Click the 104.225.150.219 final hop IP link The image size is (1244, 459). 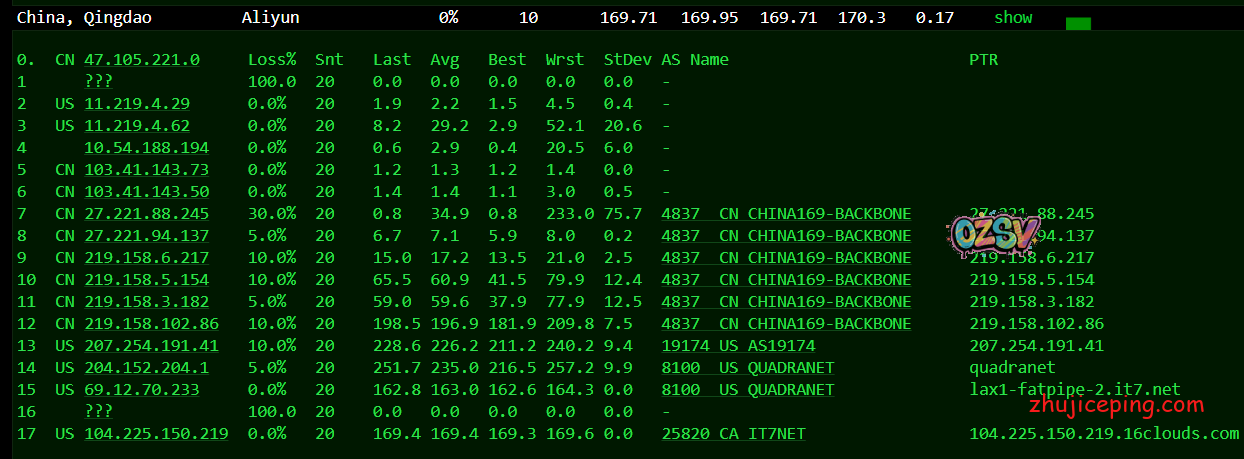tap(155, 434)
